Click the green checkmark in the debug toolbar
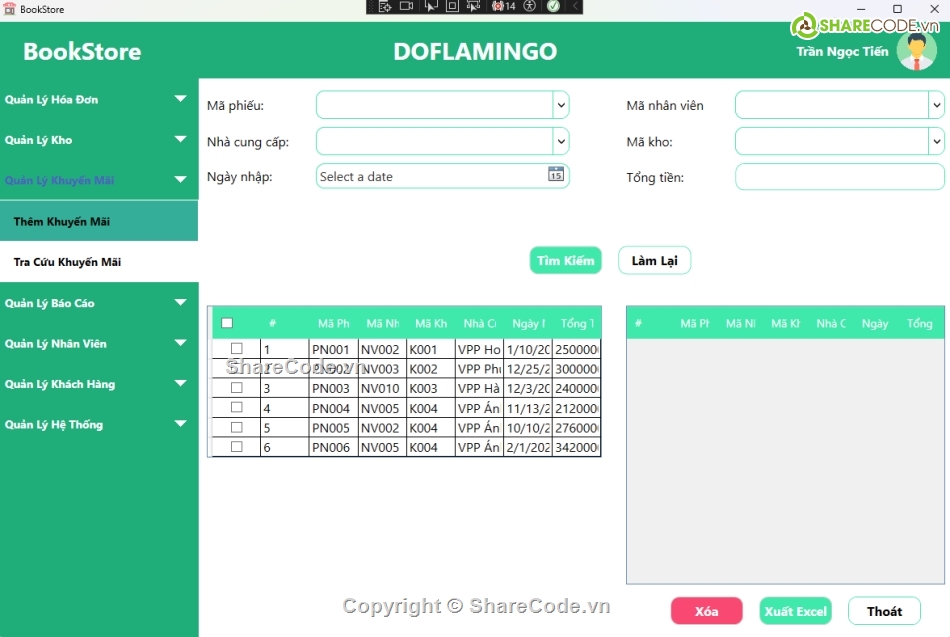This screenshot has width=950, height=637. coord(553,6)
